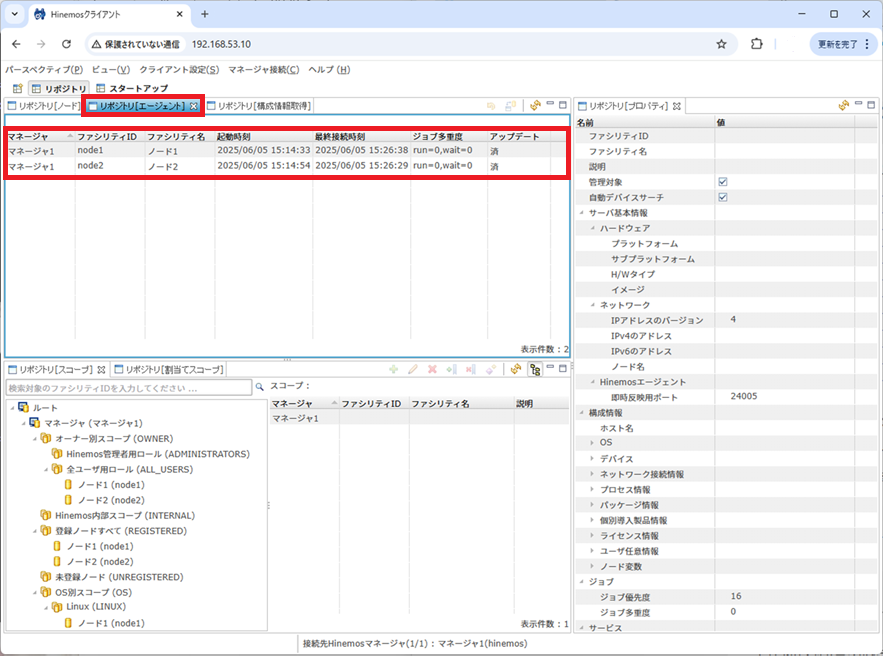Click the assign-node-to-scope icon
The height and width of the screenshot is (656, 883).
pos(452,369)
